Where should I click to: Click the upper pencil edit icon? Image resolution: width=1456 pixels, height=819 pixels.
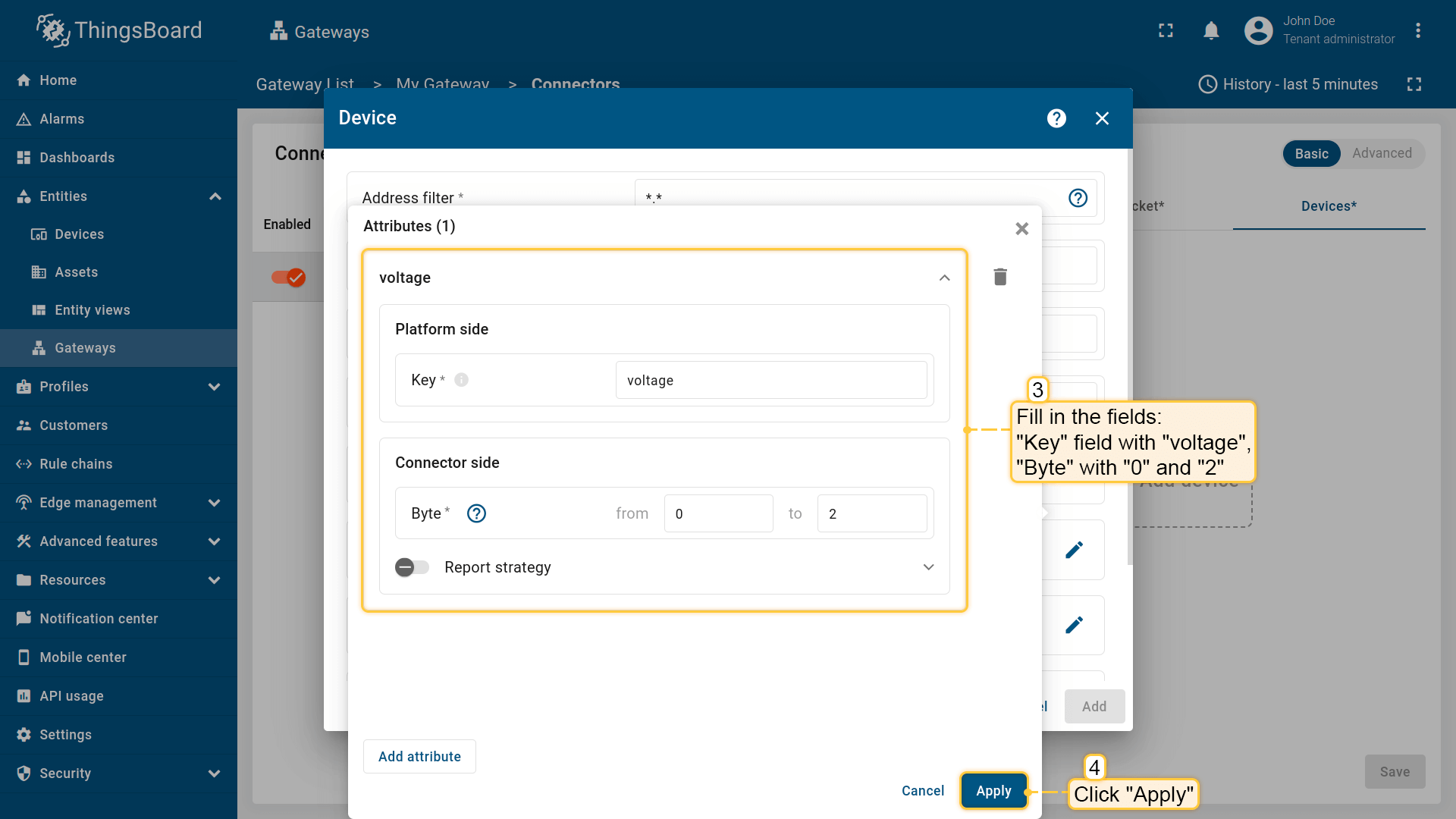coord(1074,550)
